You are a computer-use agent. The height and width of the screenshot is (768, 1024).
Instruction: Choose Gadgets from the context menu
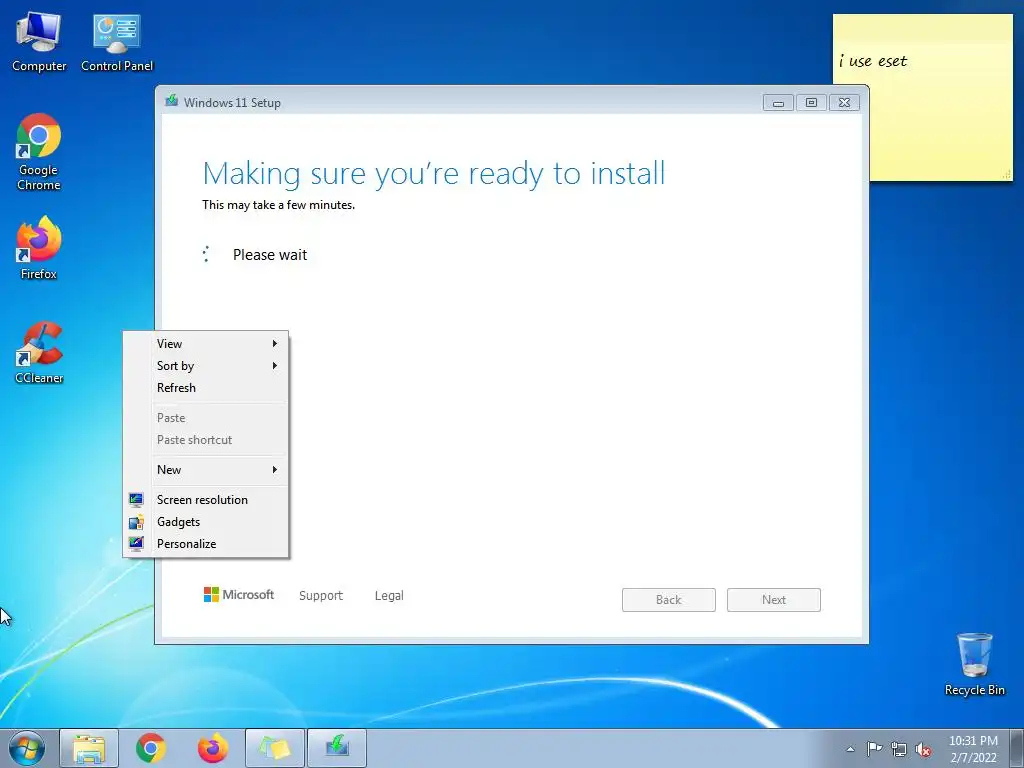pos(206,522)
